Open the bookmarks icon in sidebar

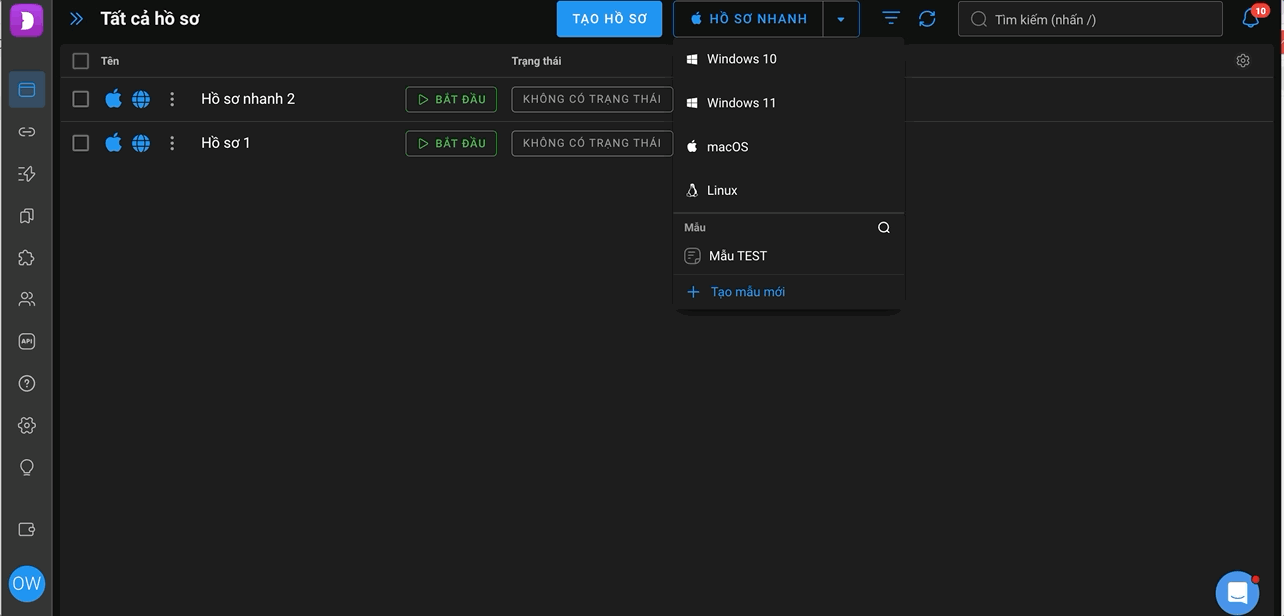[x=27, y=216]
